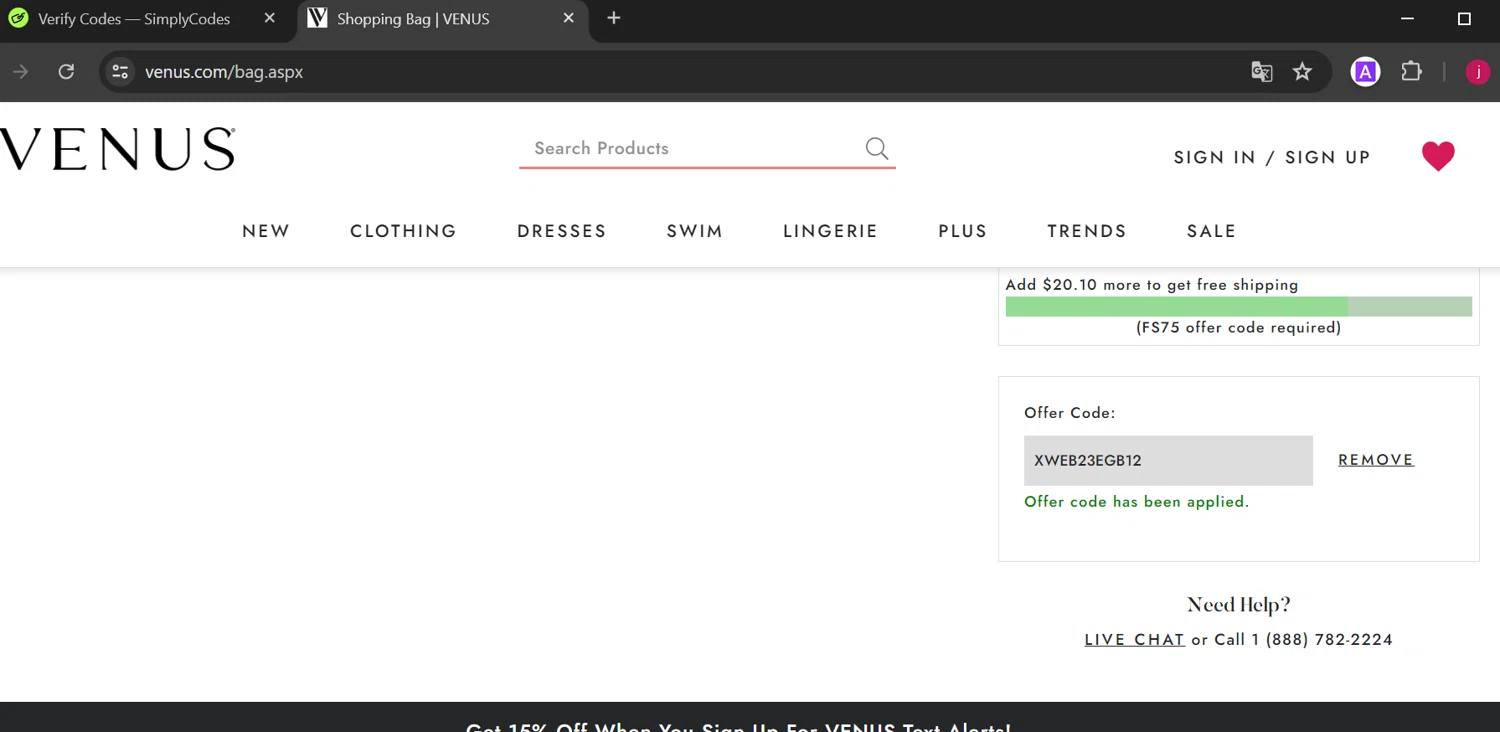The height and width of the screenshot is (732, 1500).
Task: Click the '(FS75 offer code required)' text
Action: click(x=1239, y=328)
